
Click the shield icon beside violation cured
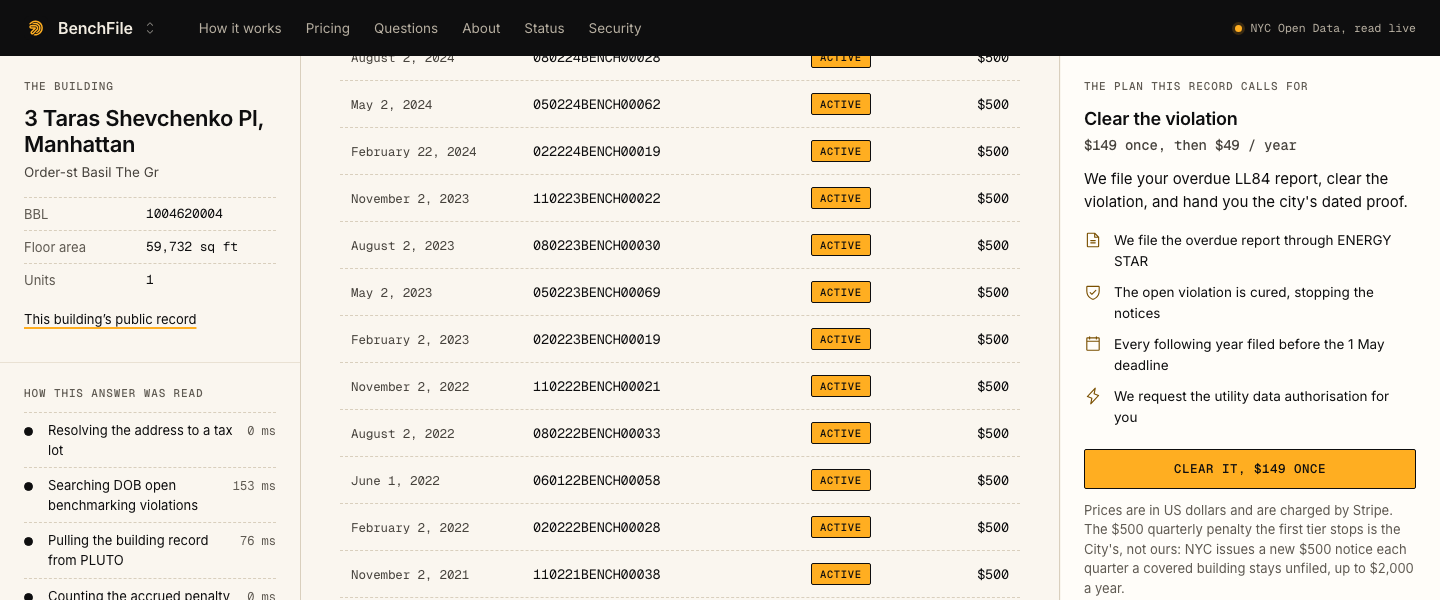click(1093, 292)
